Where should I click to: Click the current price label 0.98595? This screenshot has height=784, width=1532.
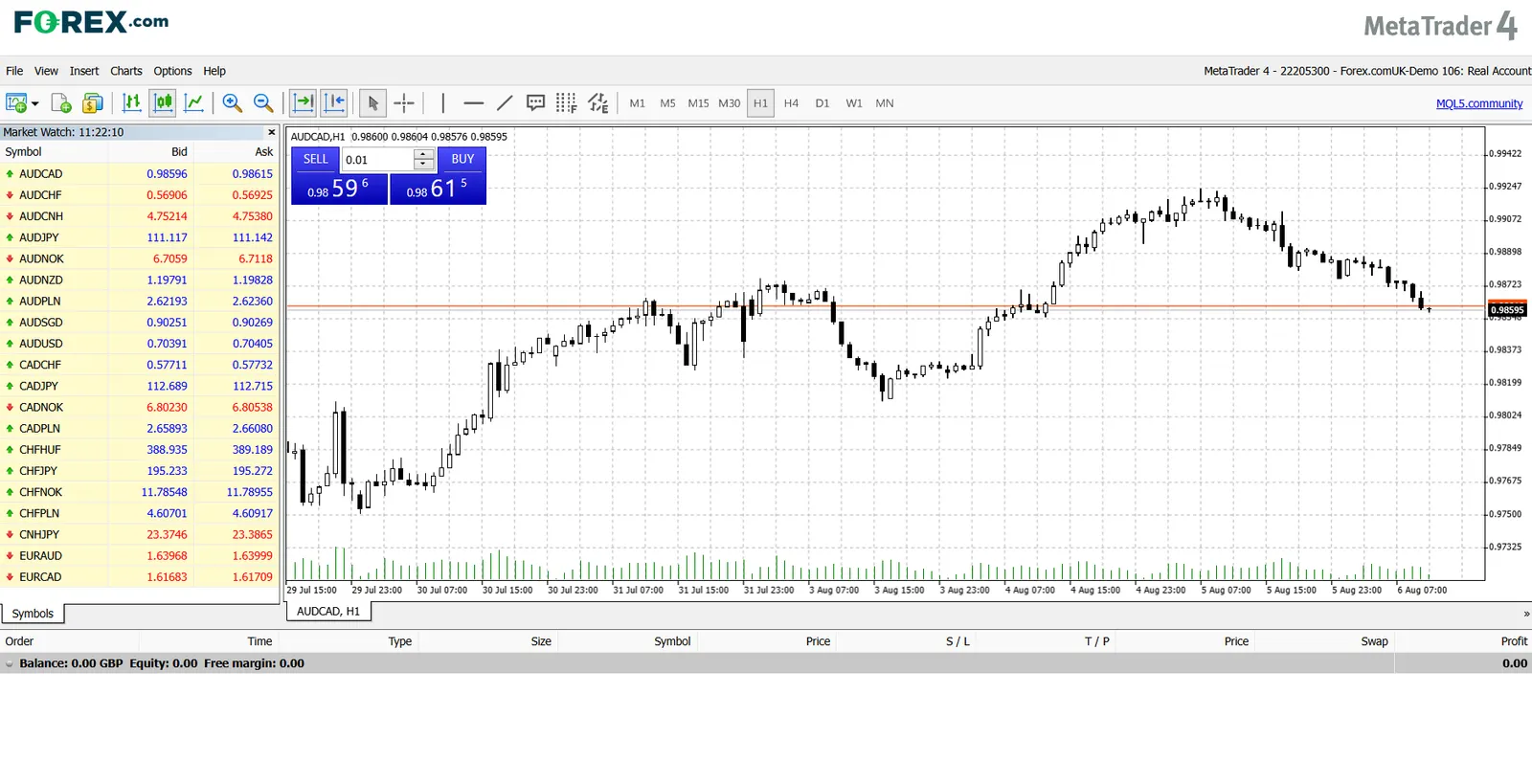click(x=1507, y=309)
